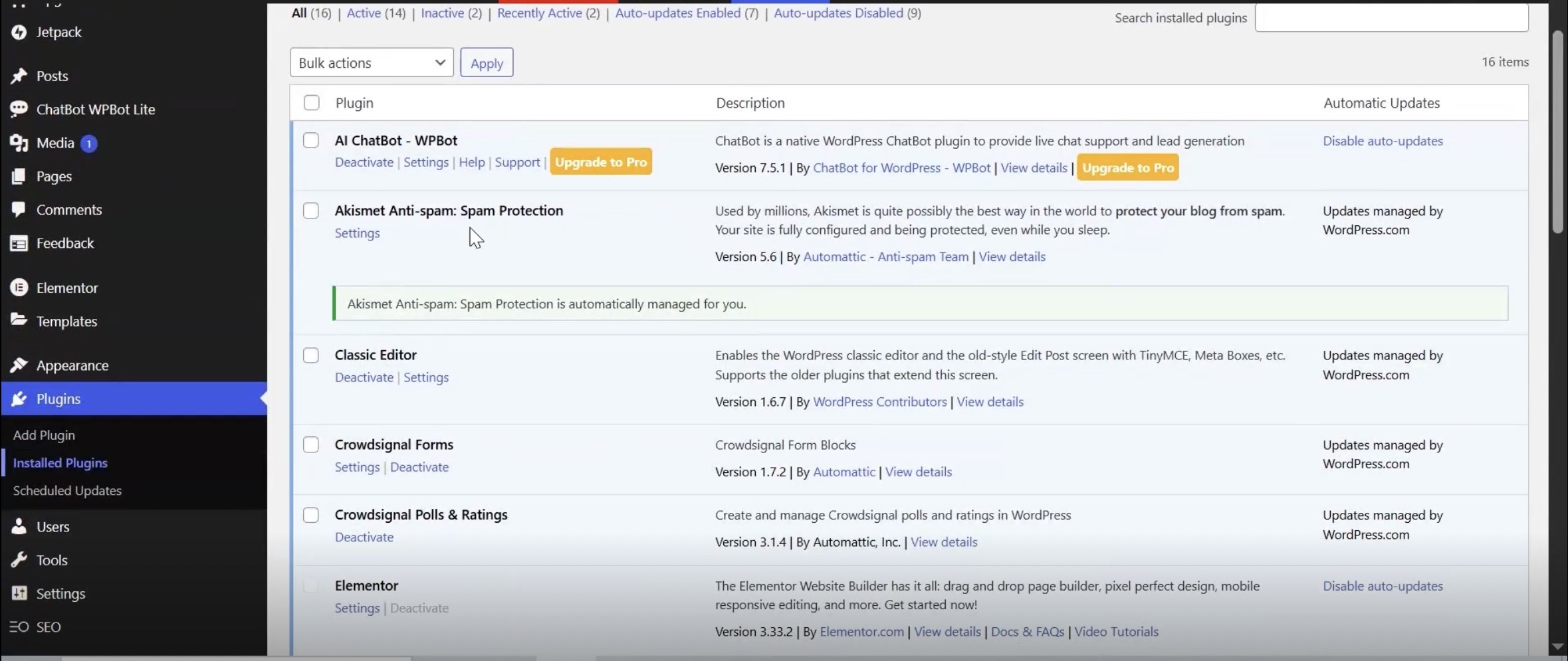Open SEO panel from sidebar
Viewport: 1568px width, 661px height.
tap(20, 626)
